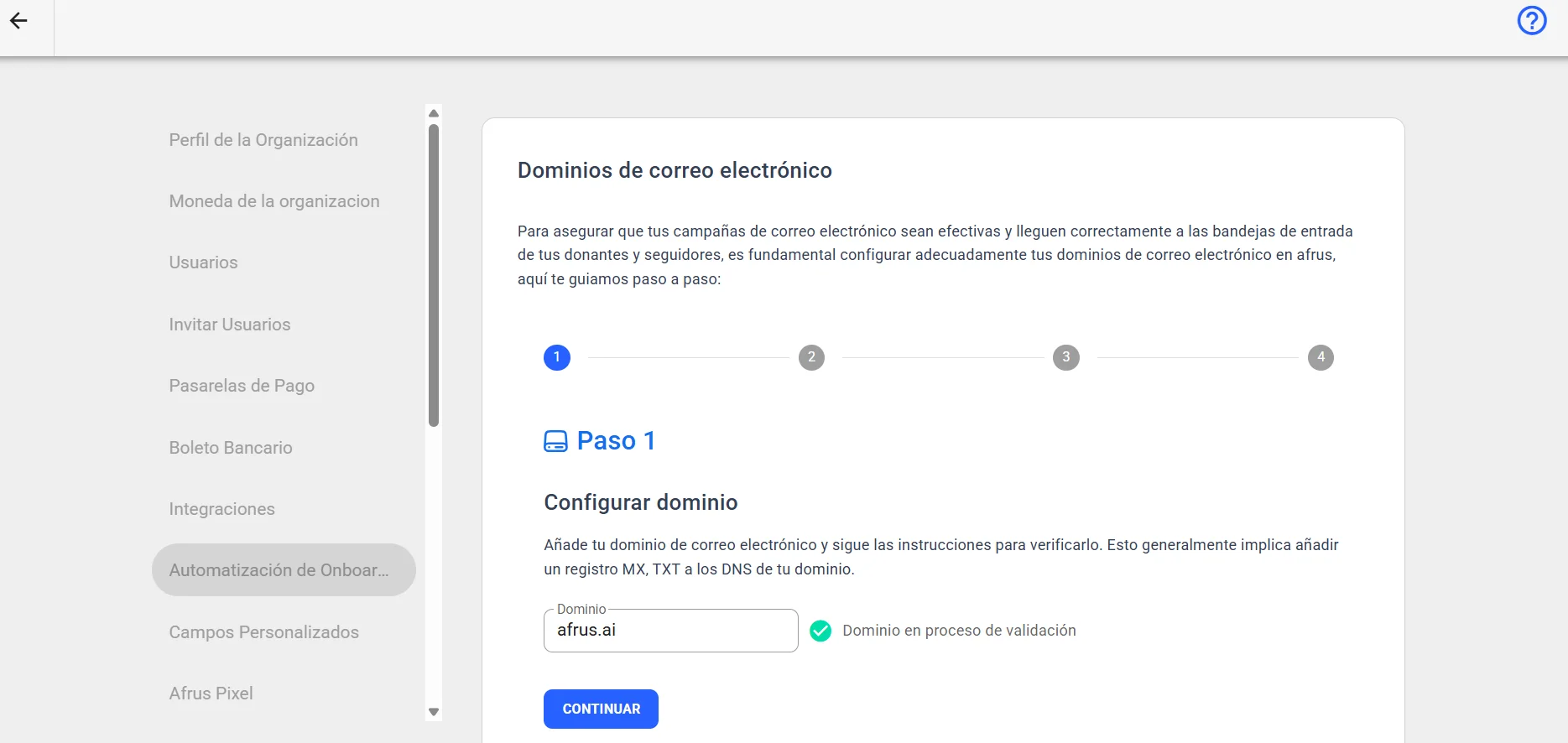Go to Integraciones
This screenshot has width=1568, height=743.
click(x=221, y=509)
